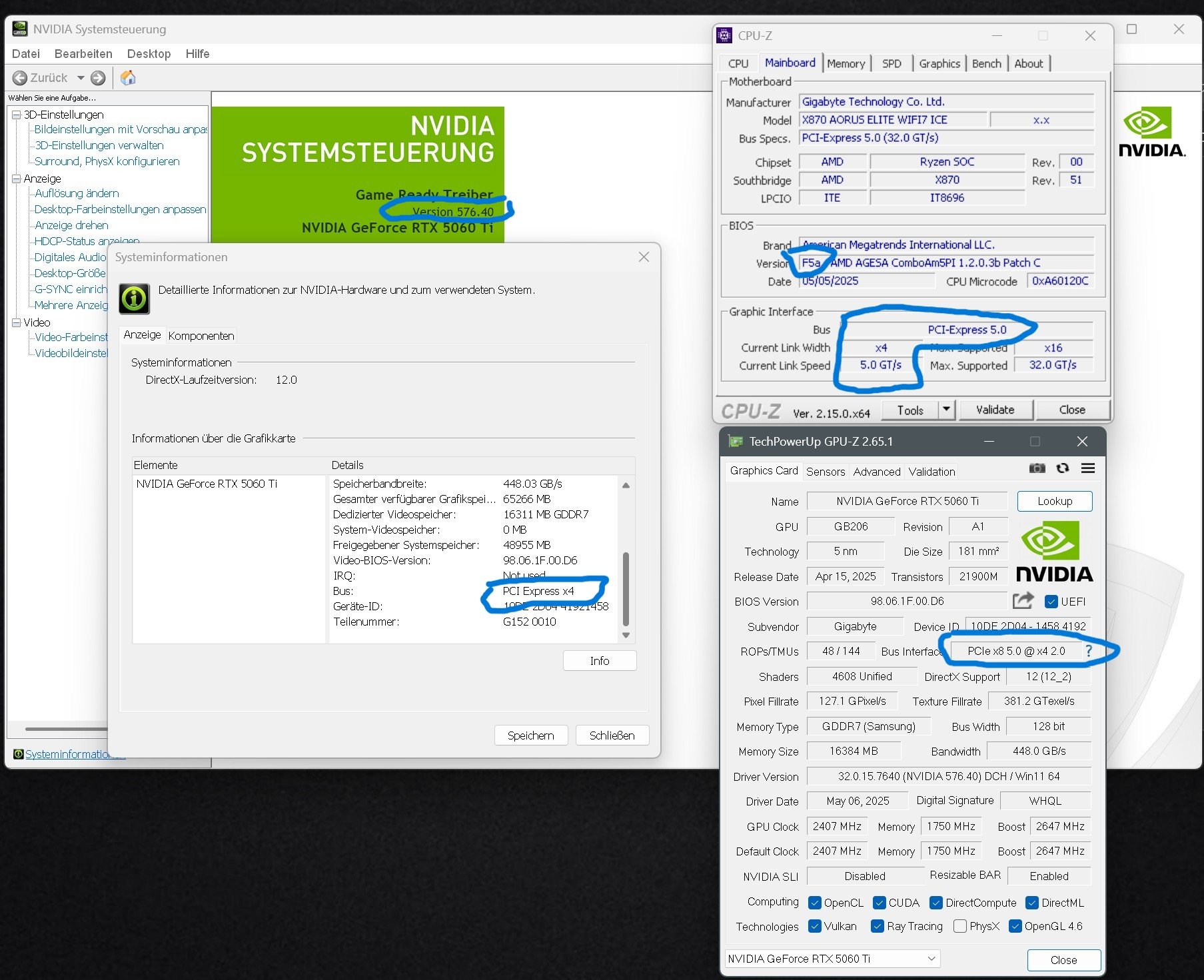The height and width of the screenshot is (980, 1204).
Task: Toggle the CUDA checkbox
Action: point(879,903)
